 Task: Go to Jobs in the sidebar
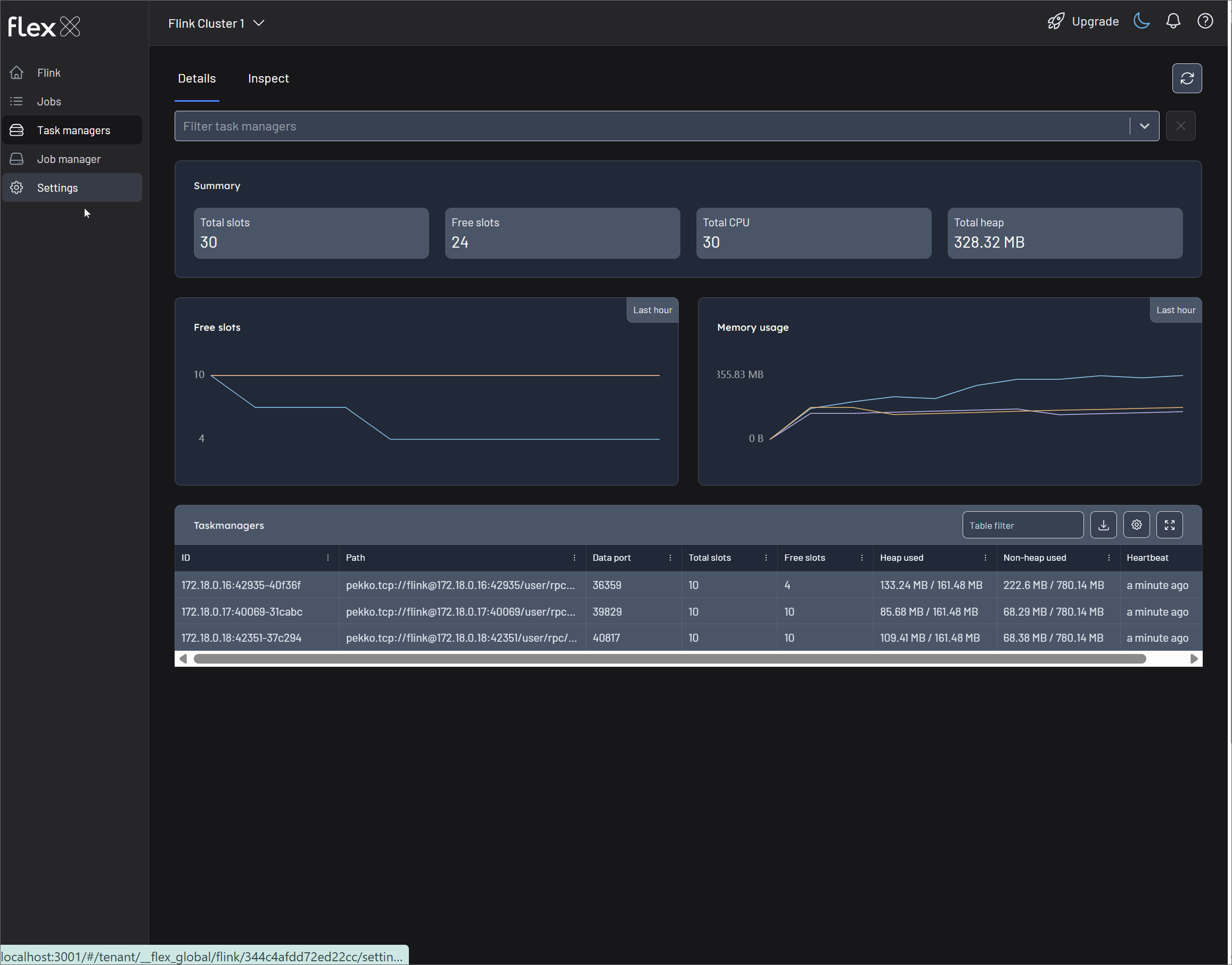[x=72, y=102]
